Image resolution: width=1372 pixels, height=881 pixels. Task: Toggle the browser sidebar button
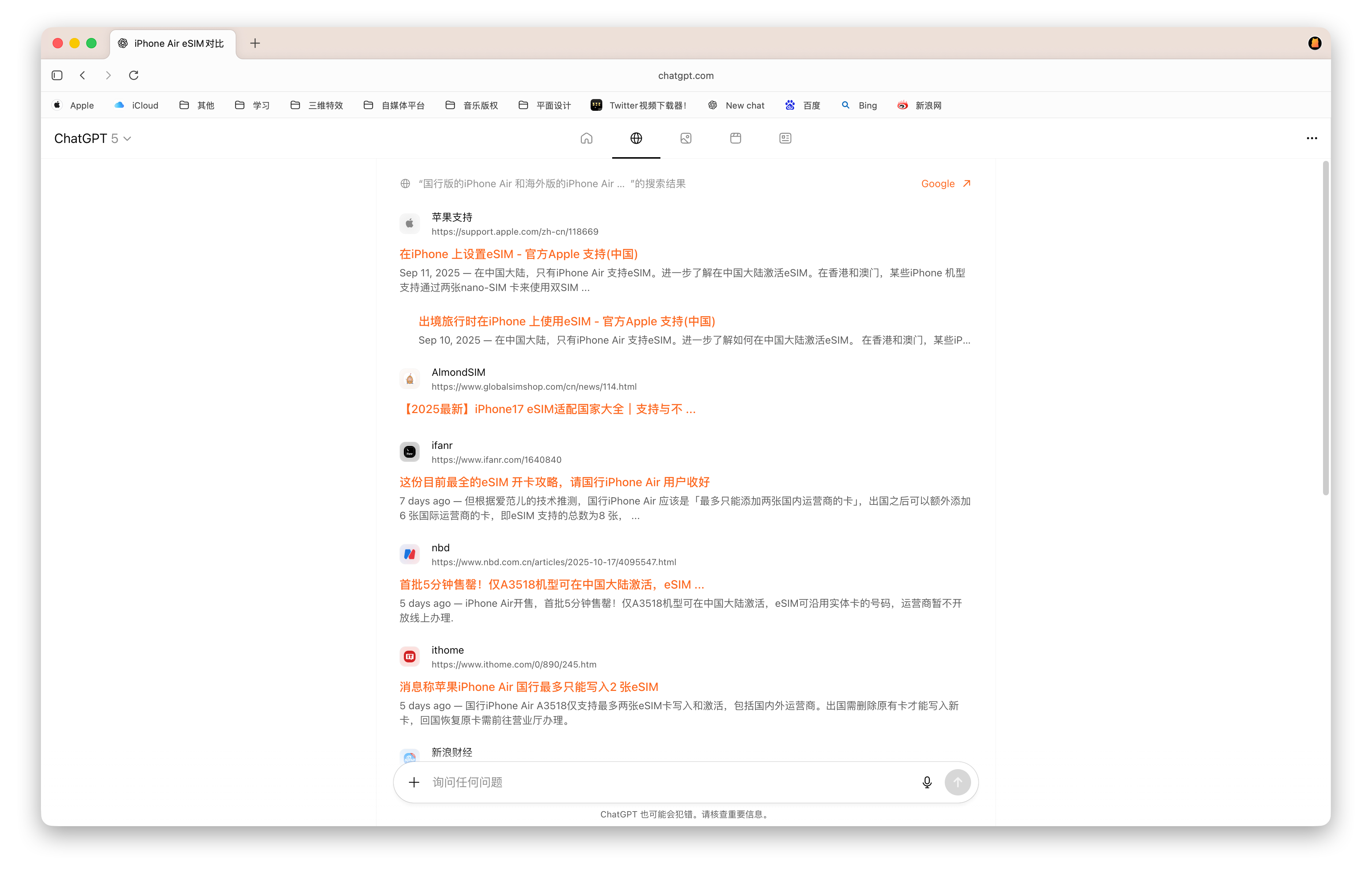point(57,76)
